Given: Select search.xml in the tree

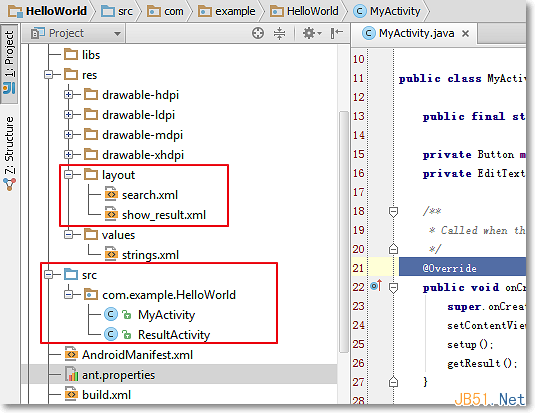Looking at the screenshot, I should click(x=150, y=195).
